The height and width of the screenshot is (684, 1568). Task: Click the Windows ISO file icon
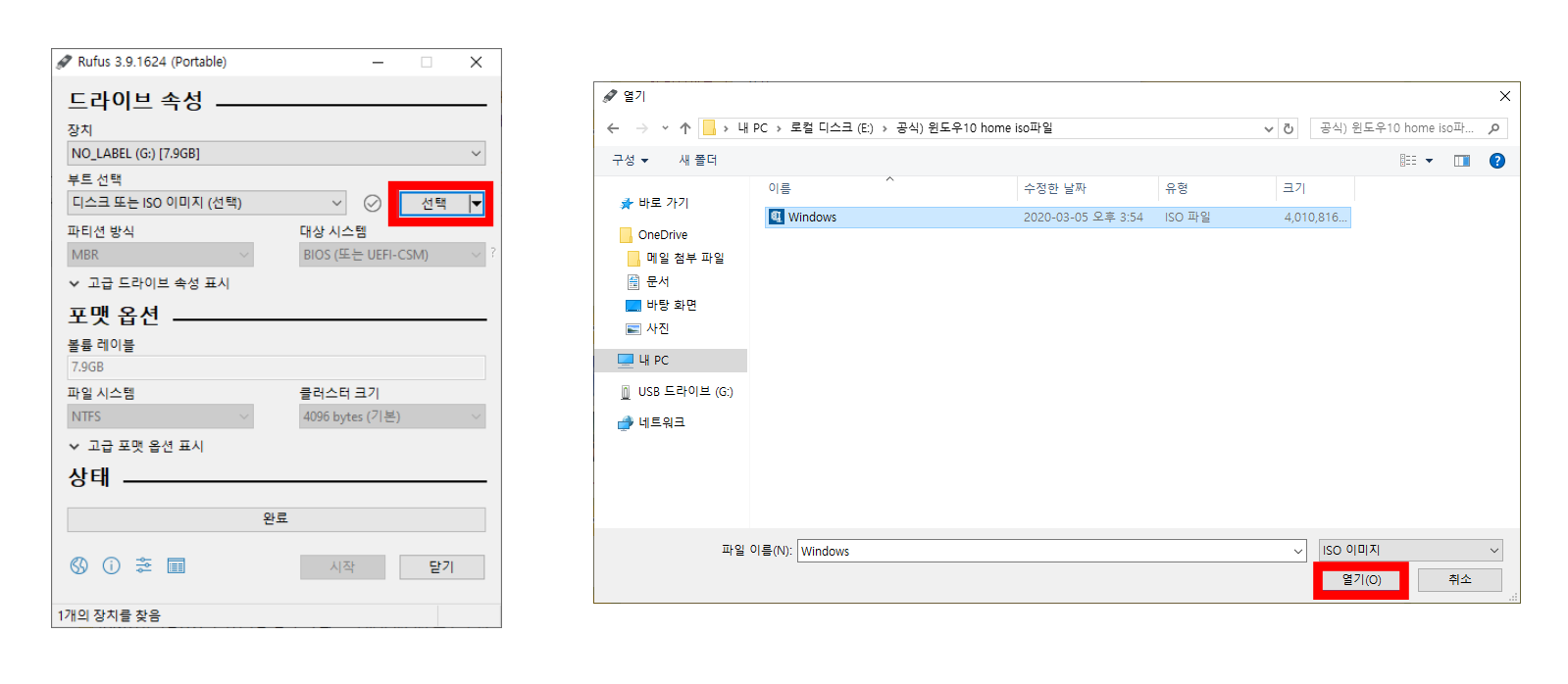coord(777,217)
